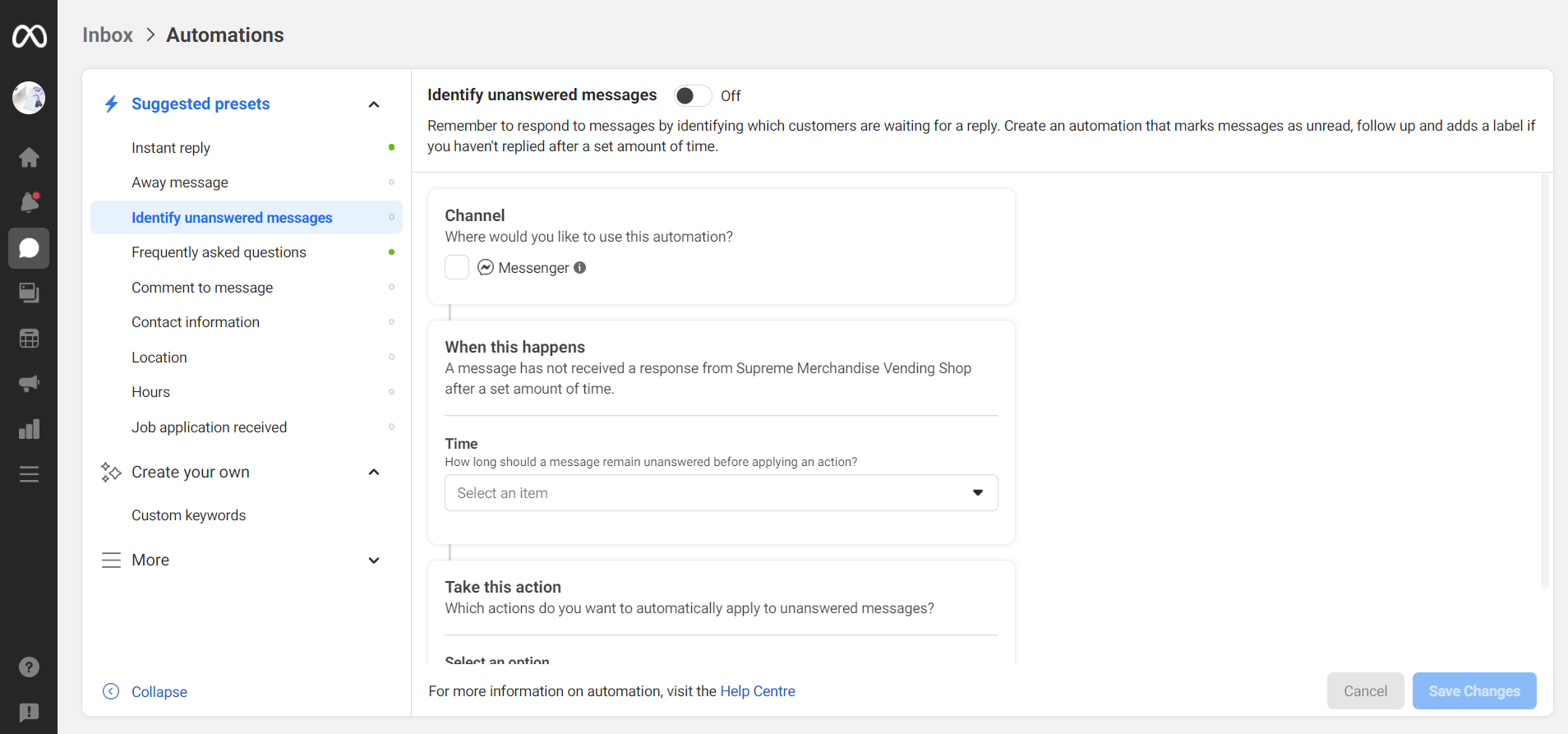Image resolution: width=1568 pixels, height=734 pixels.
Task: Open Ads megaphone icon
Action: [29, 383]
